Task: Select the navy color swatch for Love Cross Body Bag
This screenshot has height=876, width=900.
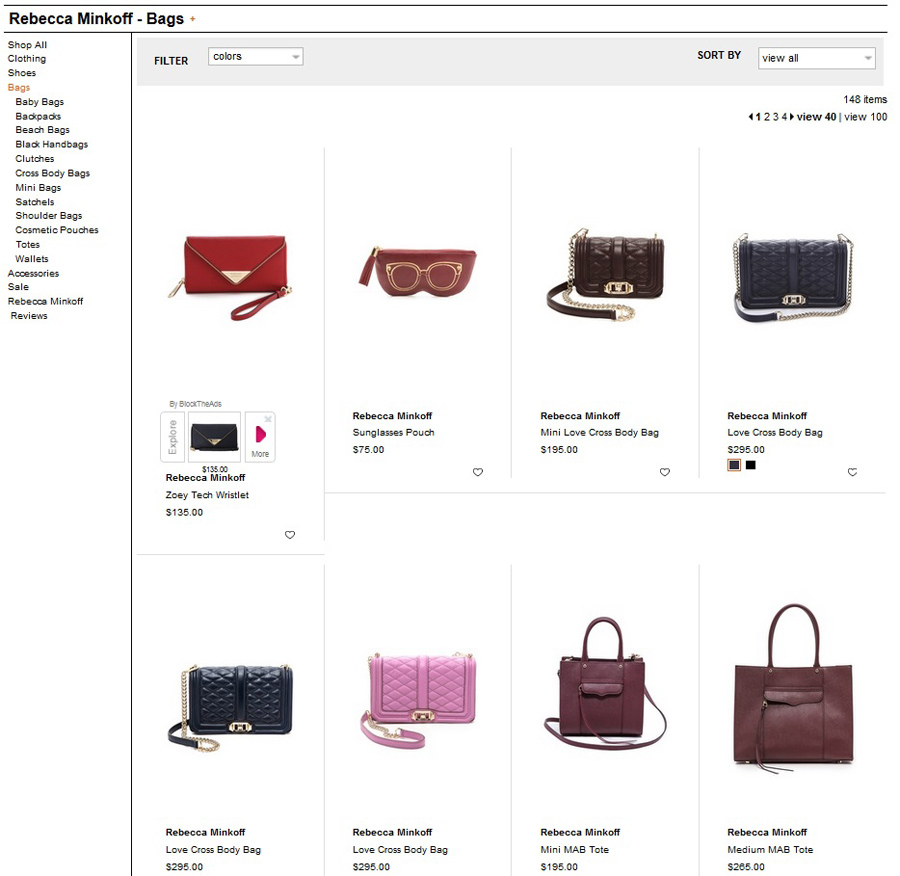Action: pyautogui.click(x=734, y=465)
